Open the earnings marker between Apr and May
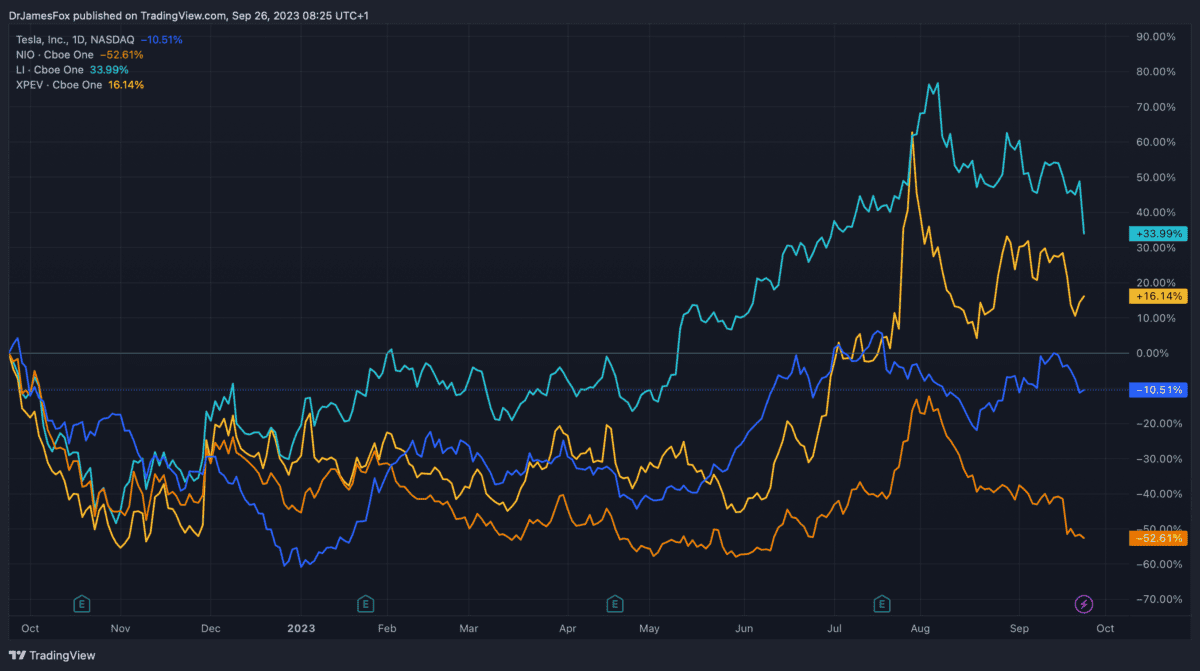1200x671 pixels. point(615,603)
